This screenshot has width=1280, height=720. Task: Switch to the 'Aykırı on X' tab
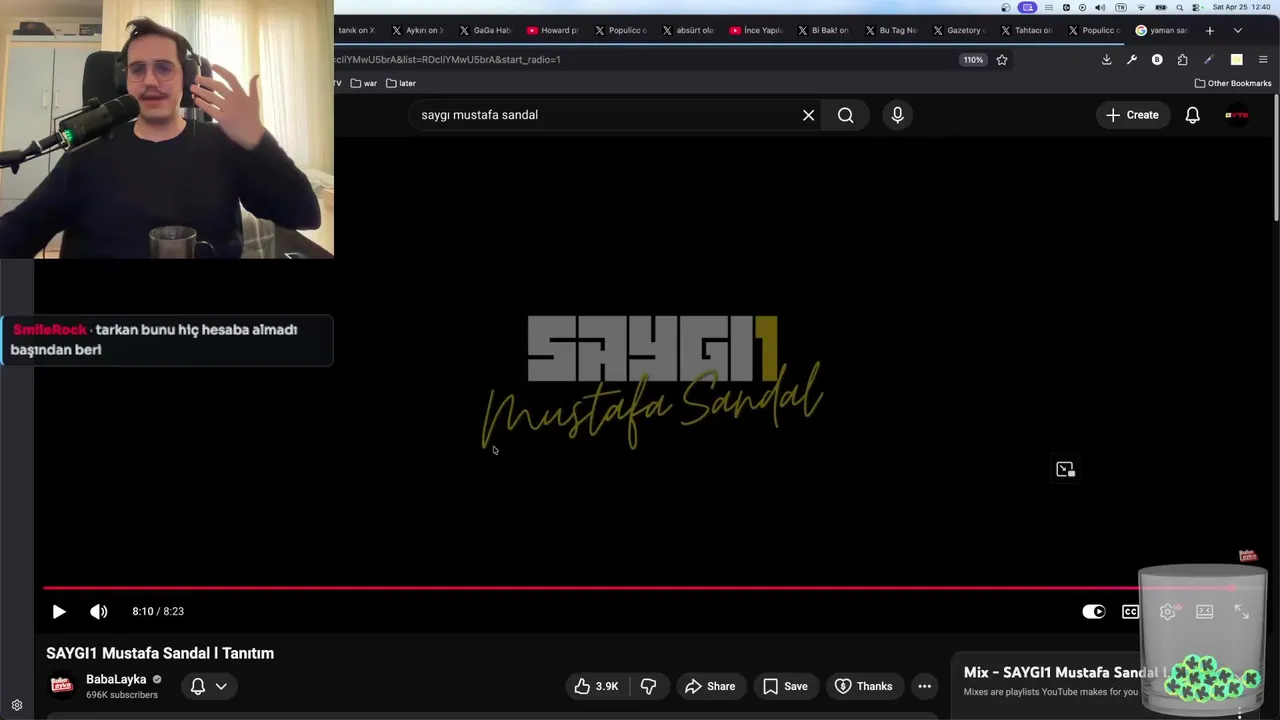click(417, 30)
